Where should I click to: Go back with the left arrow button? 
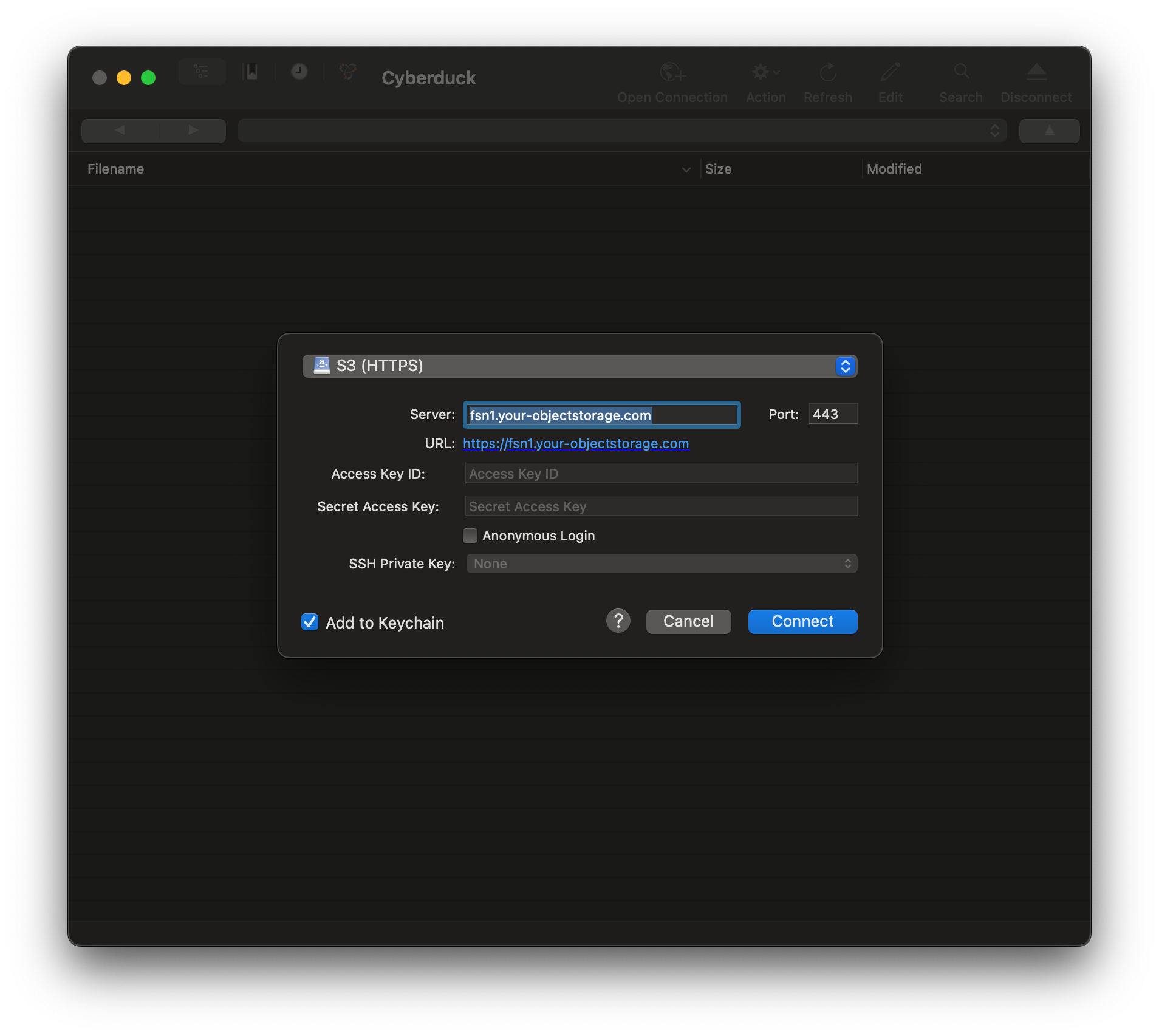click(x=120, y=131)
